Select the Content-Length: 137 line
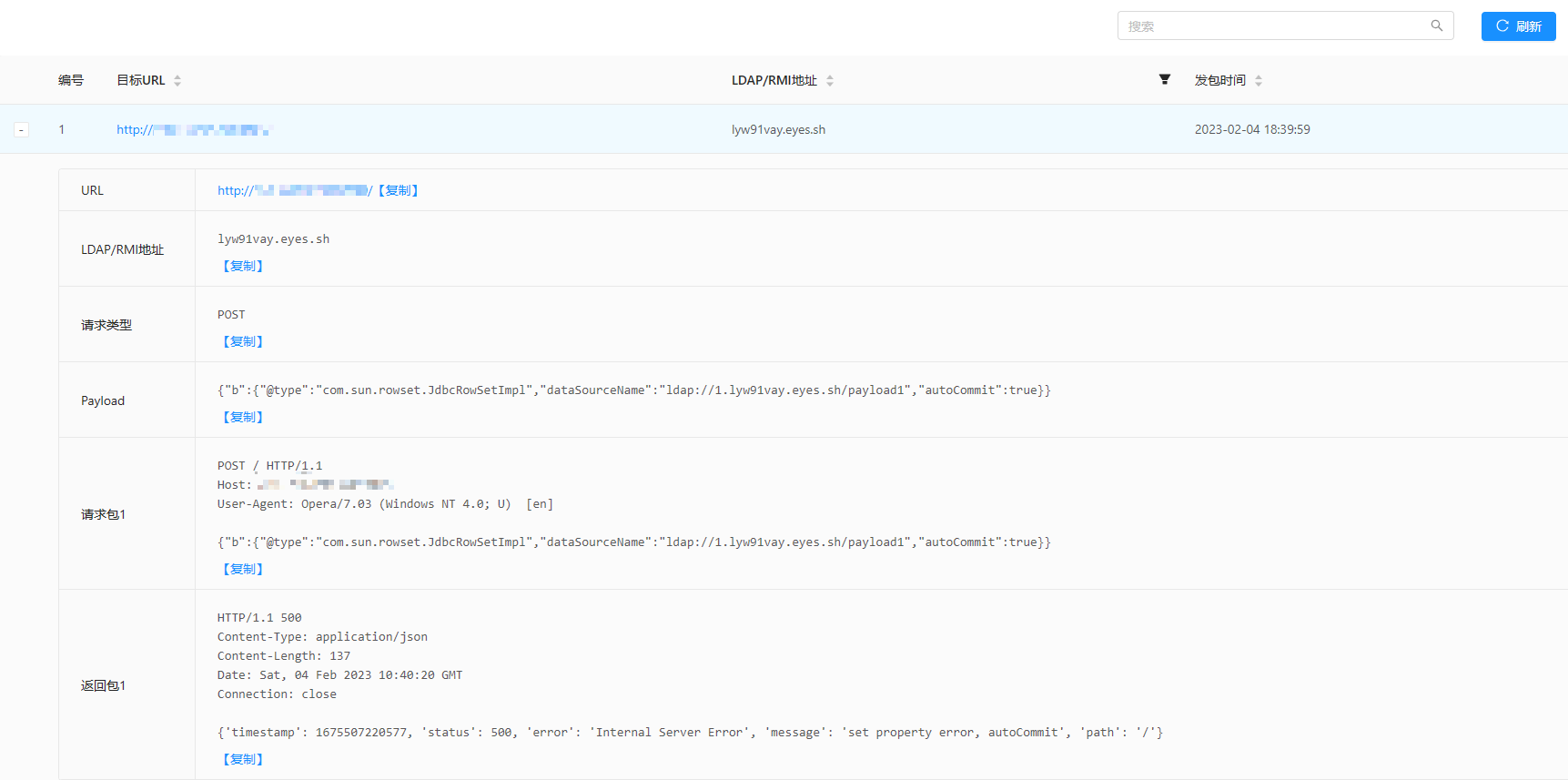 (284, 655)
